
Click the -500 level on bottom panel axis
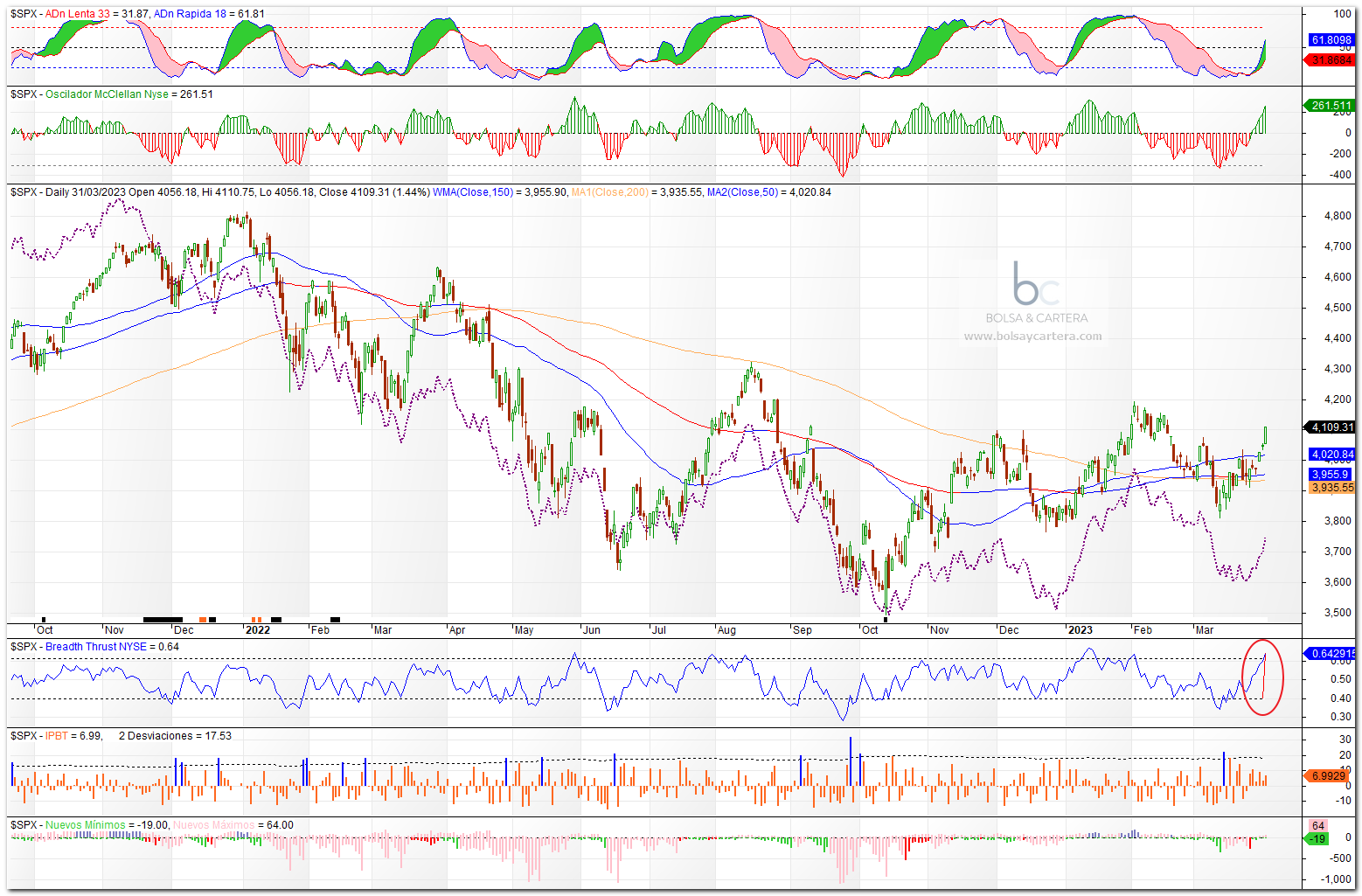pyautogui.click(x=1341, y=858)
